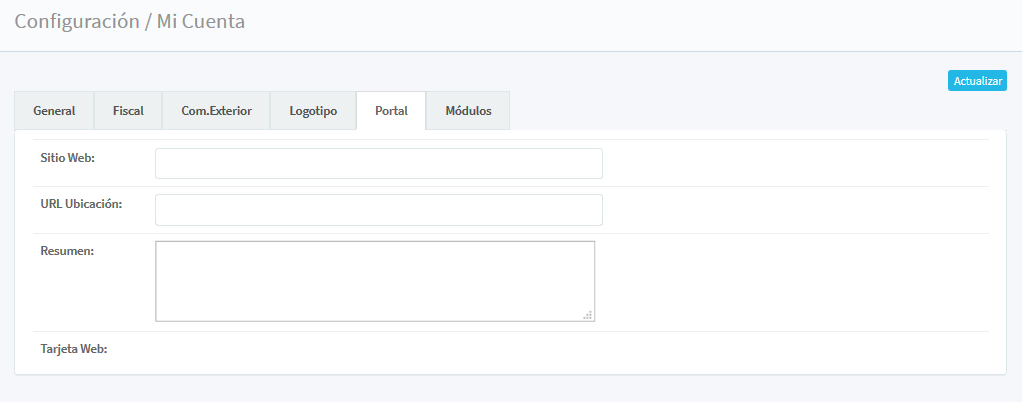Click the Resumen textarea resize handle
The width and height of the screenshot is (1022, 402).
[588, 315]
